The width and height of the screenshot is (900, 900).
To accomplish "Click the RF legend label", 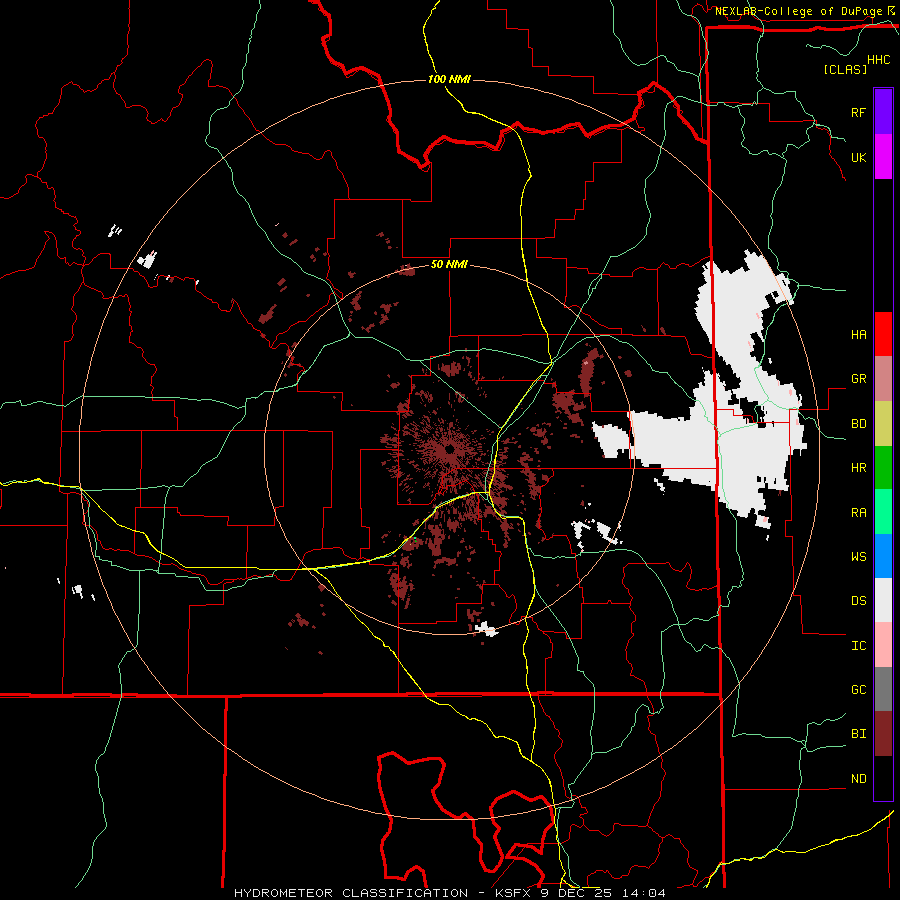I will [858, 112].
